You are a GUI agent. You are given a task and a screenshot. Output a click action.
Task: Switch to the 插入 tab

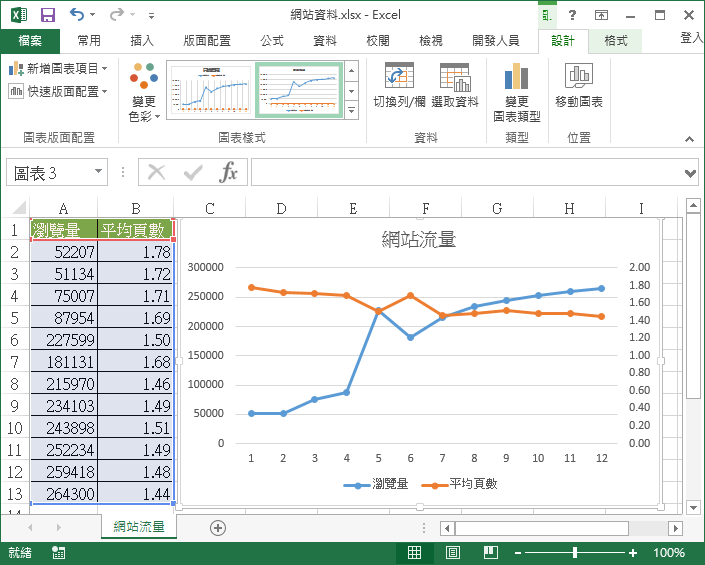tap(142, 41)
